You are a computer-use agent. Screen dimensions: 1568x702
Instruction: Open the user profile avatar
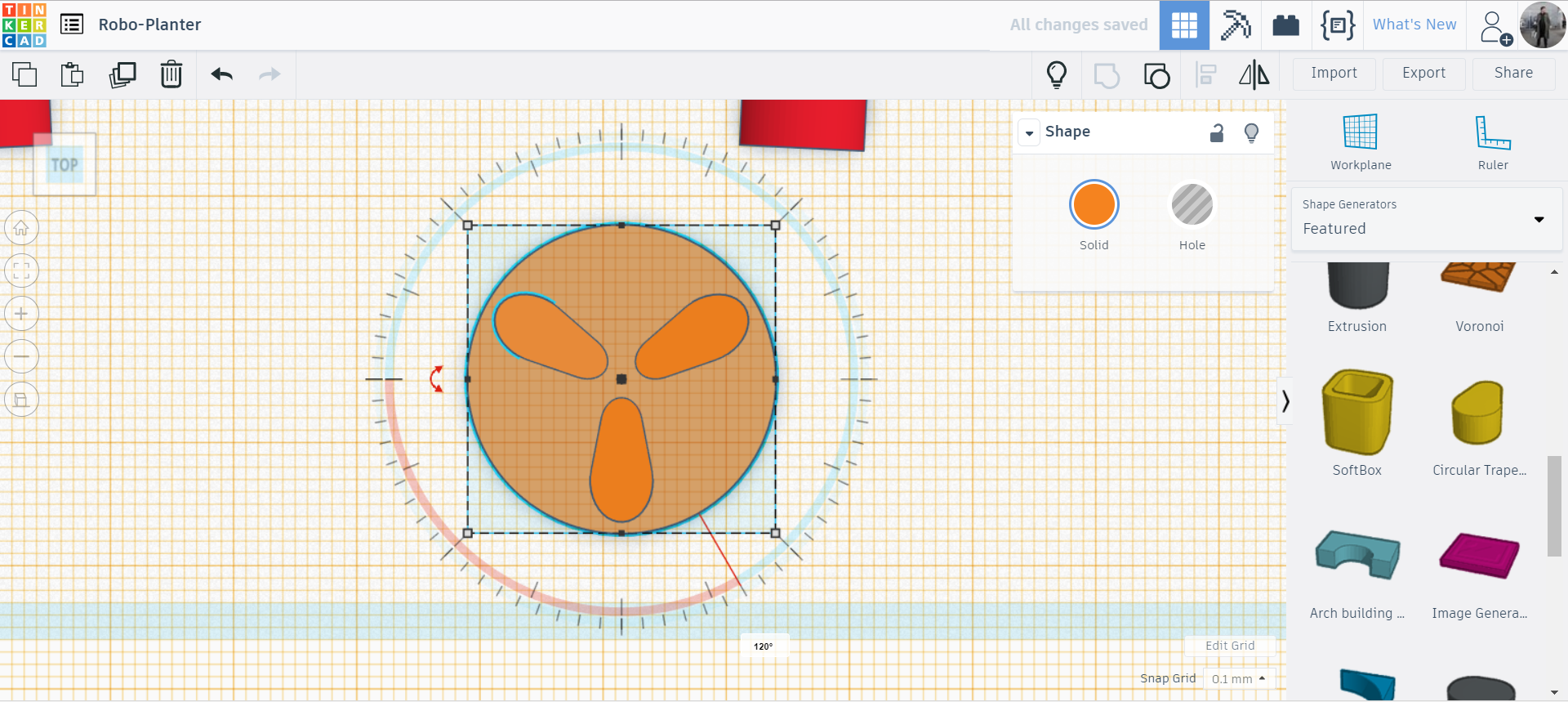[1543, 25]
